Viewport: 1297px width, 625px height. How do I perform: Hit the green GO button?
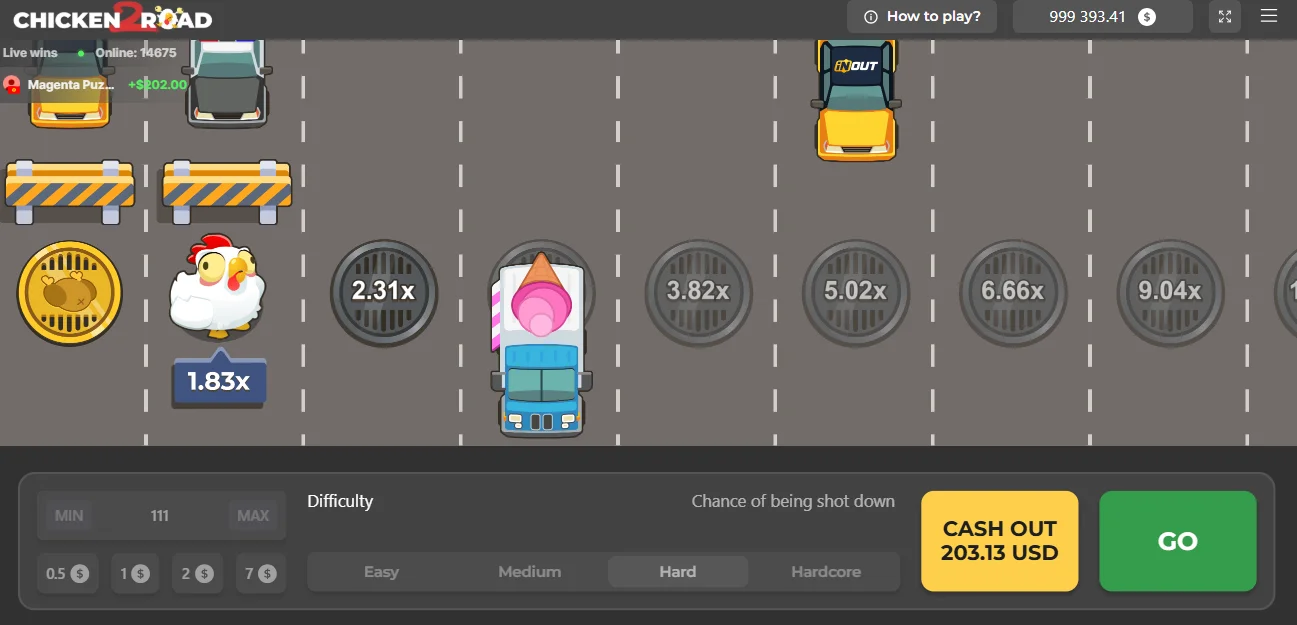[x=1178, y=541]
